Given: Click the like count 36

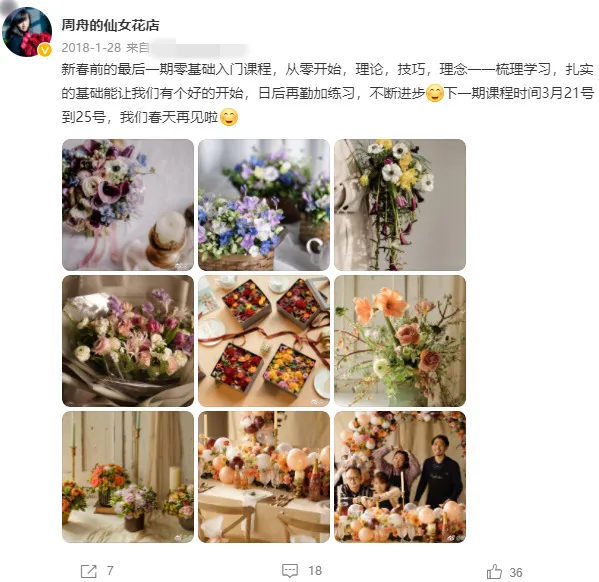Looking at the screenshot, I should [x=516, y=572].
